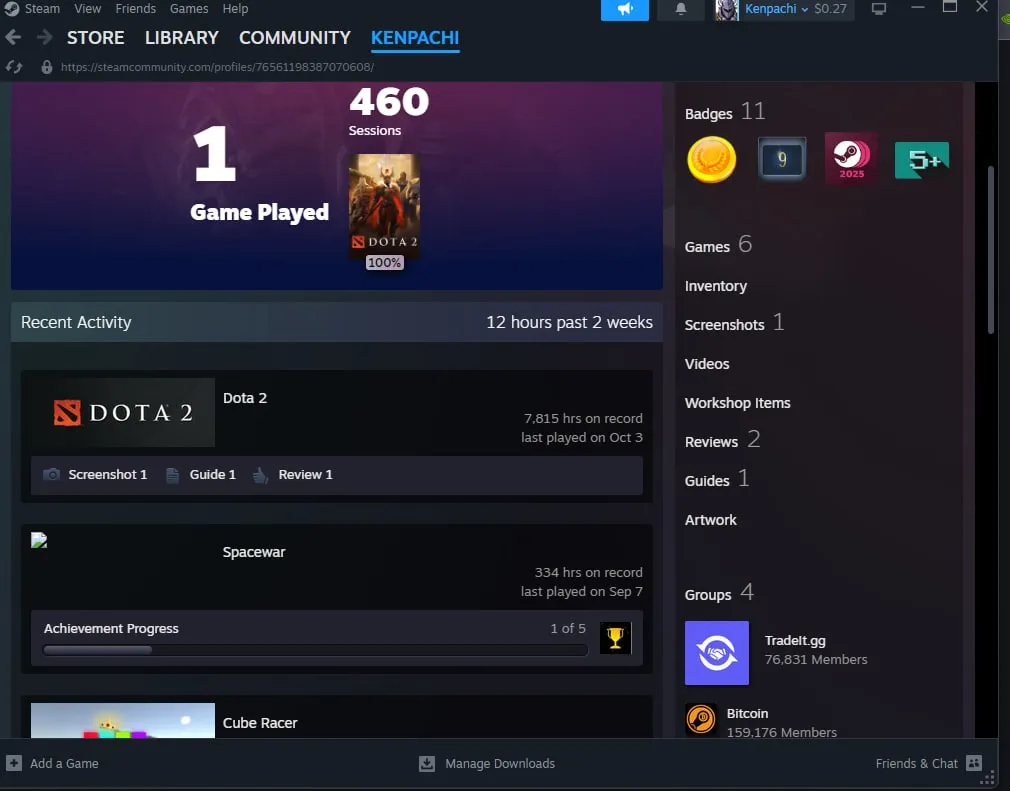
Task: Click the page vertical scrollbar
Action: coord(991,250)
